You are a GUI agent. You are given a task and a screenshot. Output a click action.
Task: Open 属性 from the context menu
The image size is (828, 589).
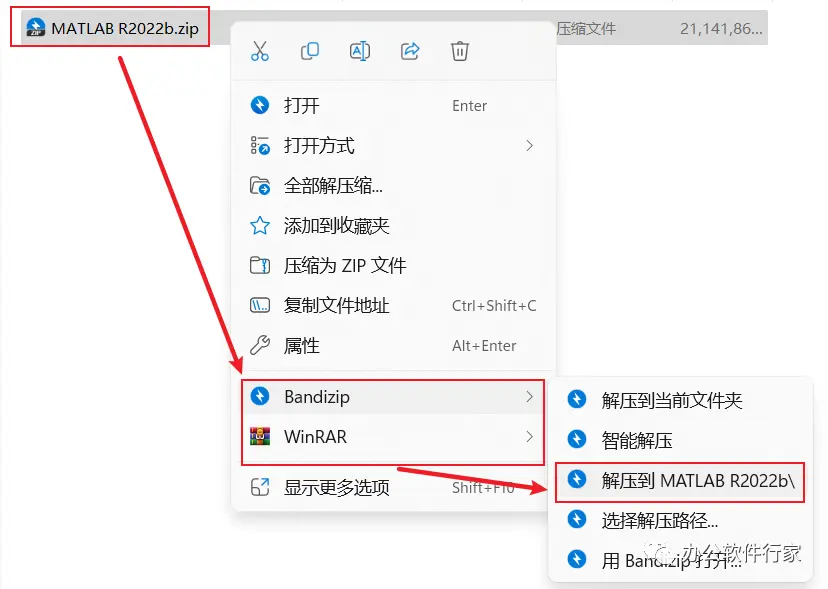pos(393,345)
